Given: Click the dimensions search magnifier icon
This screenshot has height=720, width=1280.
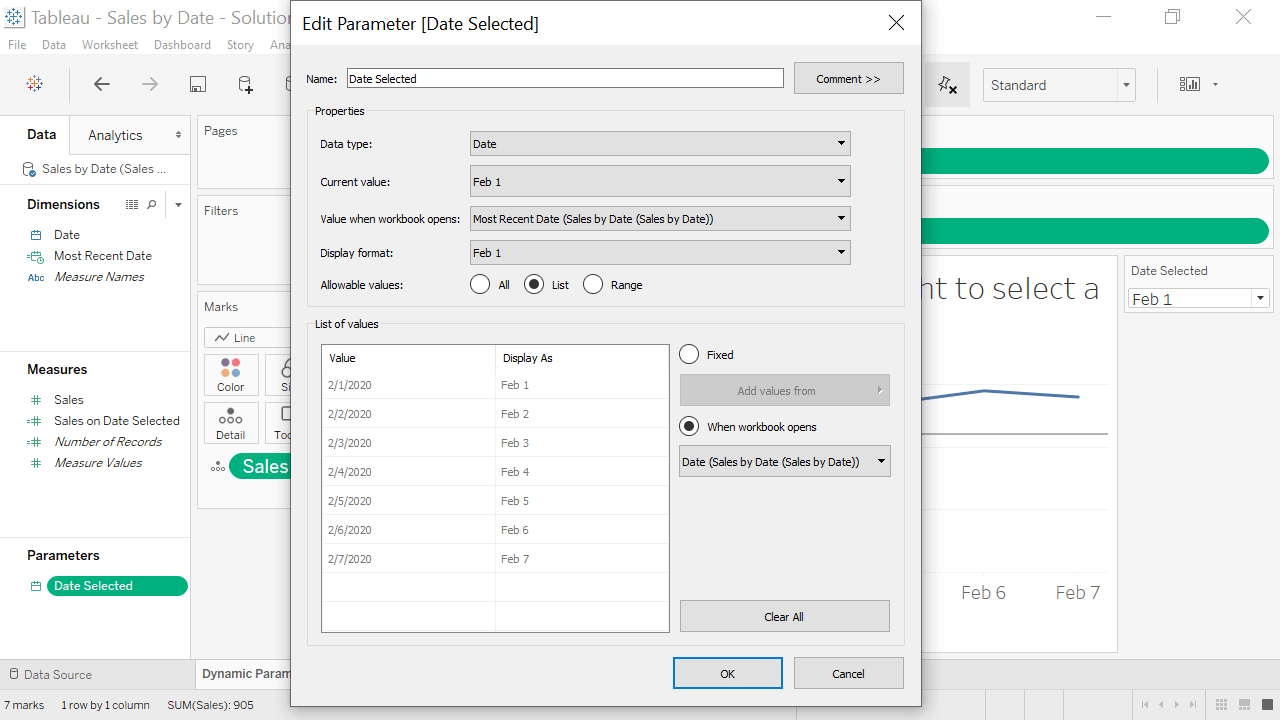Looking at the screenshot, I should 152,204.
